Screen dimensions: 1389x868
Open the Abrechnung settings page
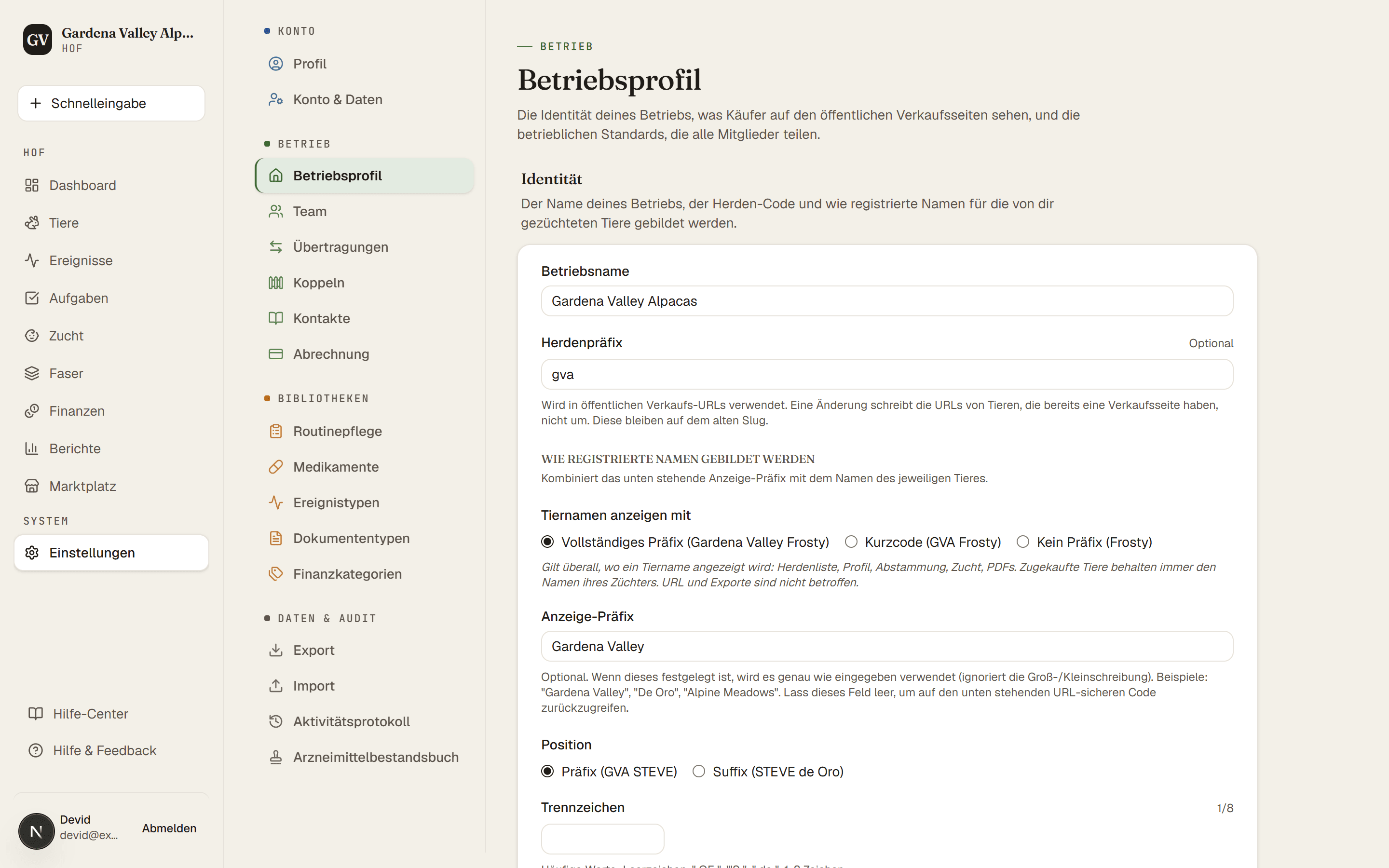(365, 353)
